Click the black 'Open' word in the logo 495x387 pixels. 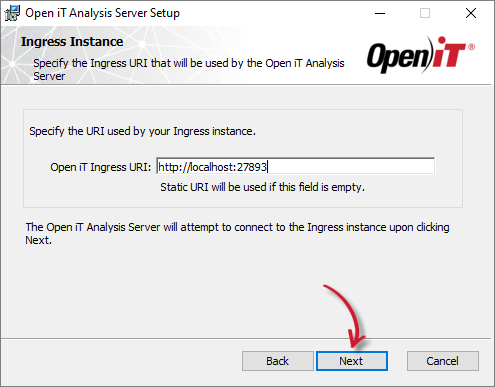click(x=397, y=57)
